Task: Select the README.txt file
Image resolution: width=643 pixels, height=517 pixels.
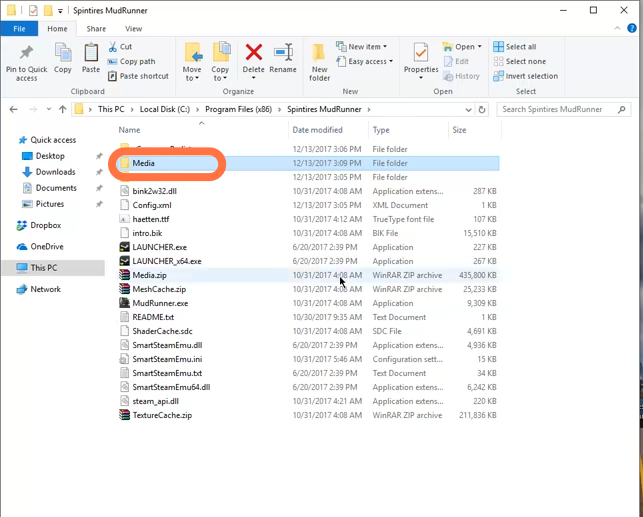Action: pyautogui.click(x=308, y=317)
